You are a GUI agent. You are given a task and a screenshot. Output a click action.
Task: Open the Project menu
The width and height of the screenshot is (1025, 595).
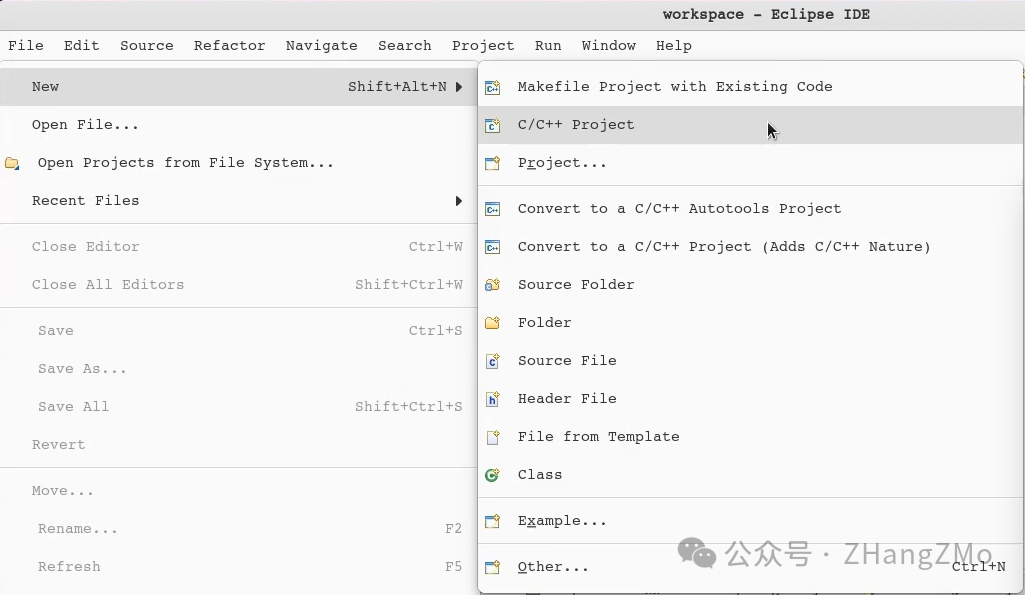pos(483,46)
